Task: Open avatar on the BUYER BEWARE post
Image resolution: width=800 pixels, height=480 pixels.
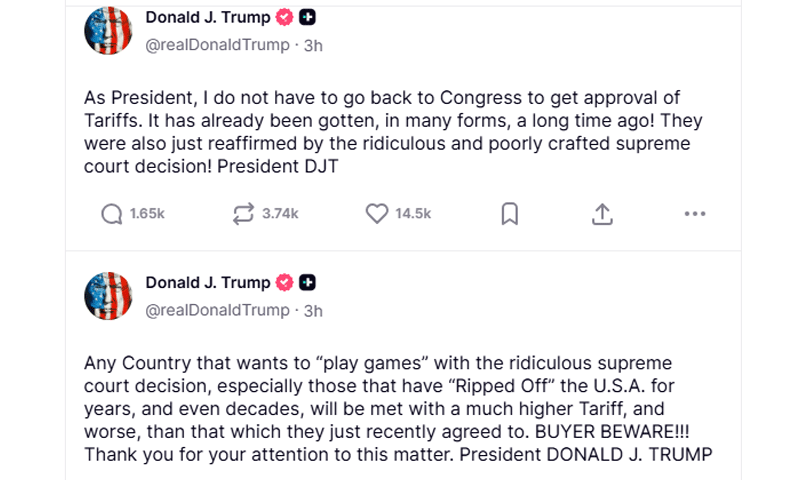Action: tap(108, 295)
